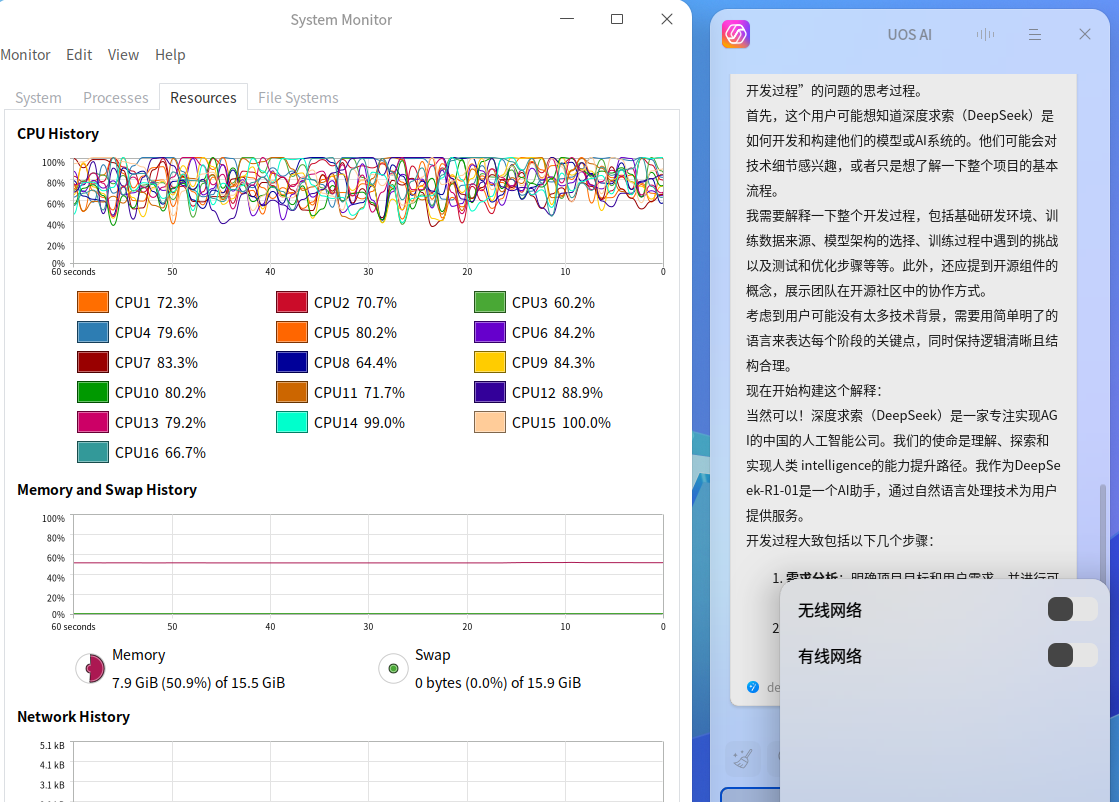Click the "0 bytes (0.0%) of 15.9 GiB" text

[498, 683]
